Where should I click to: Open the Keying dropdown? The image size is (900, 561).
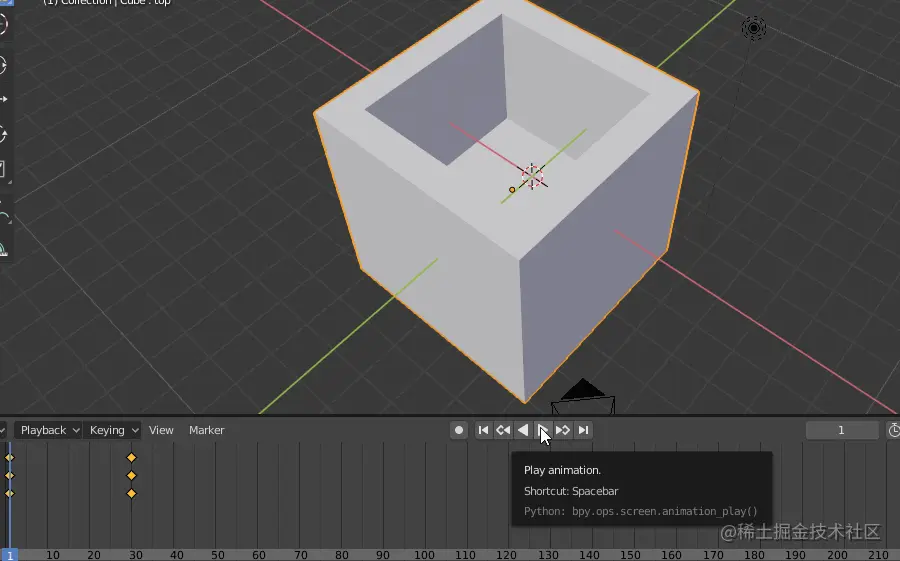point(112,430)
